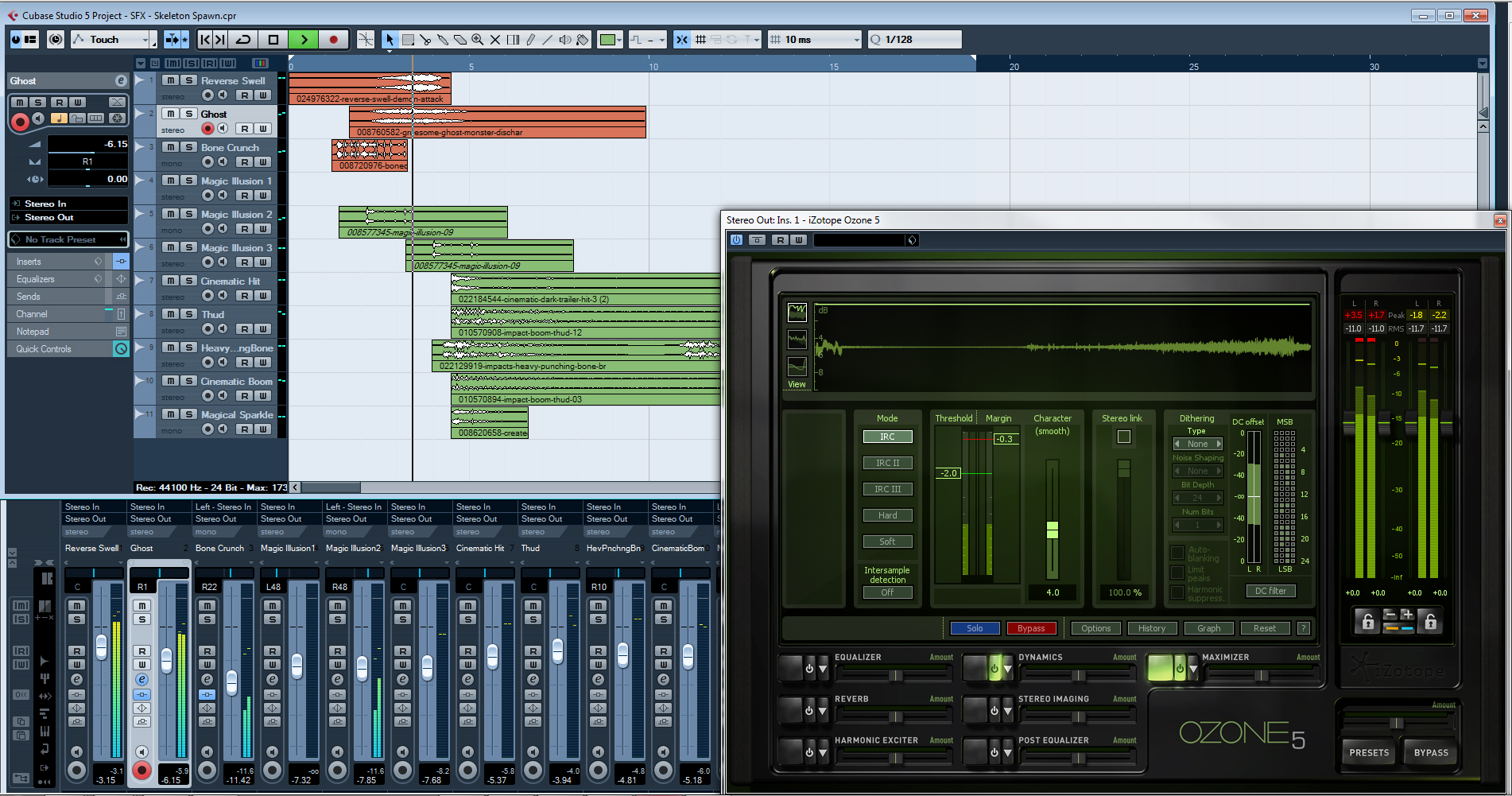Select the Object Selection arrow tool
Viewport: 1512px width, 796px height.
(390, 40)
